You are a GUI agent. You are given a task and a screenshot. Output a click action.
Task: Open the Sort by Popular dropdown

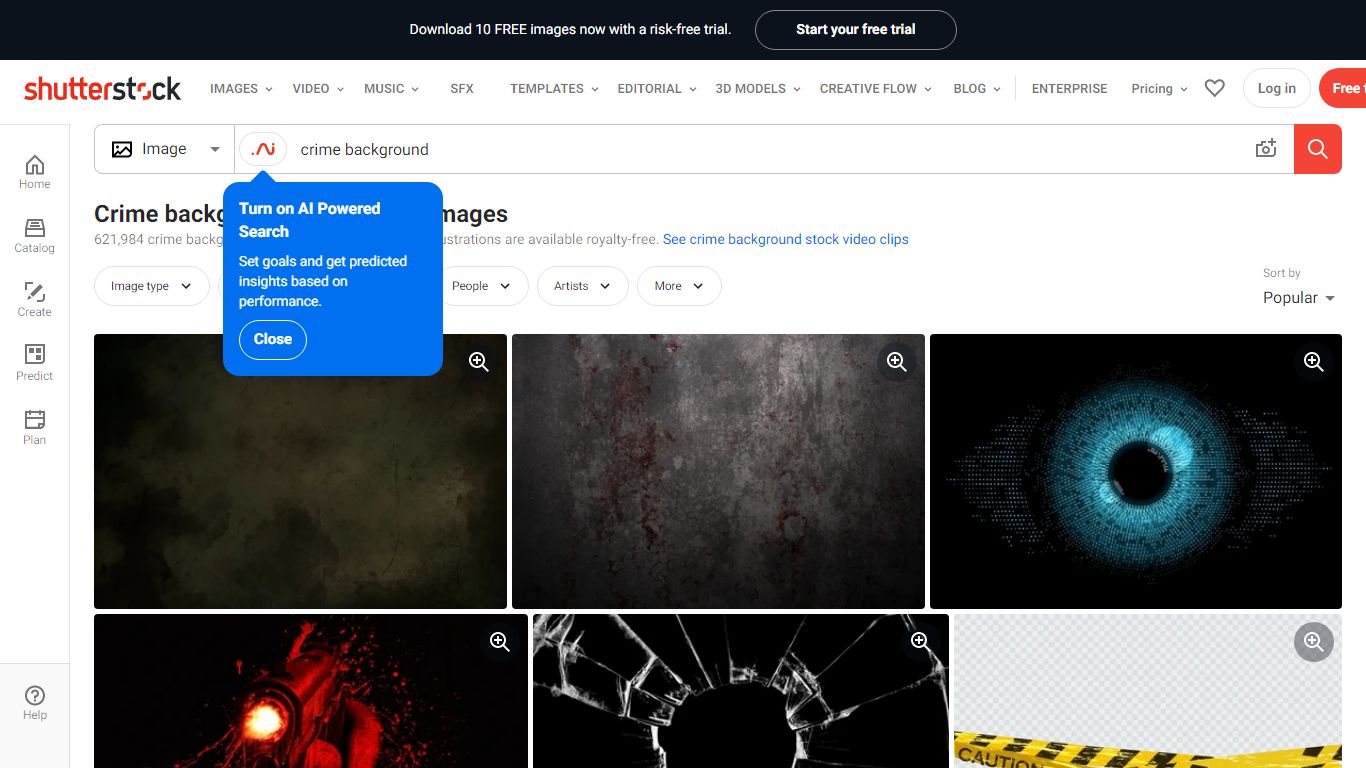click(x=1299, y=298)
